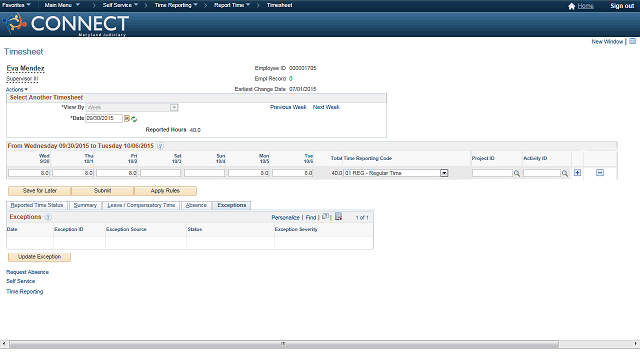This screenshot has height=360, width=640.
Task: Click the scrollbar left arrow
Action: [4, 344]
